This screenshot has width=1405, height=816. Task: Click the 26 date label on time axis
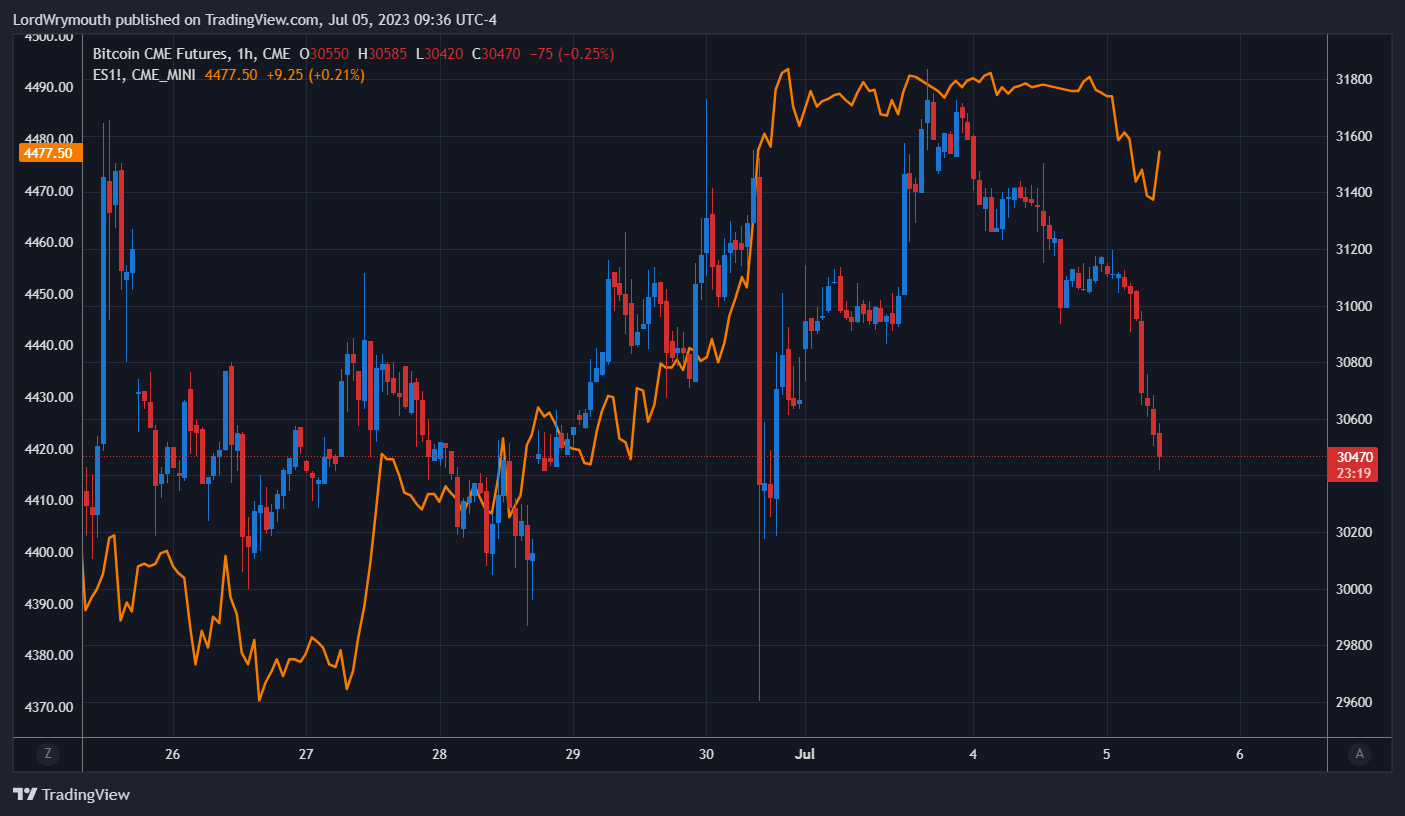[172, 754]
